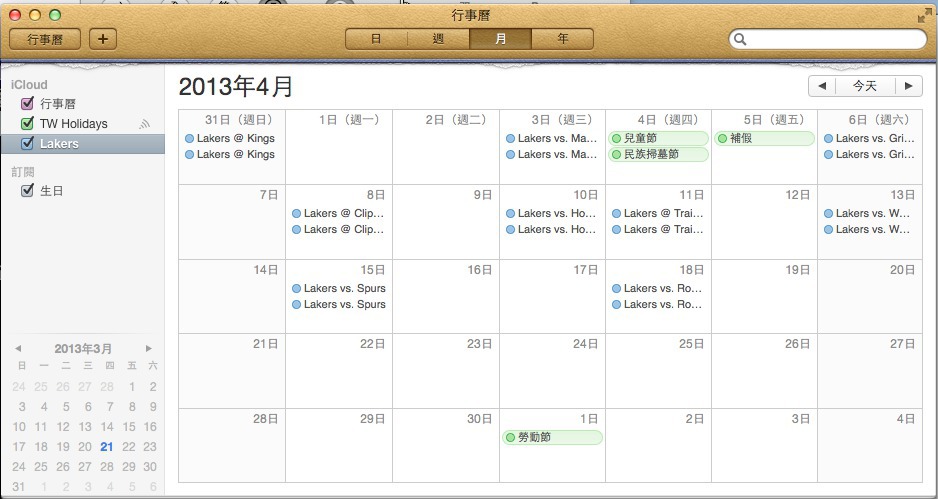This screenshot has width=938, height=499.
Task: Open first Lakers vs. Spurs event
Action: (x=339, y=288)
